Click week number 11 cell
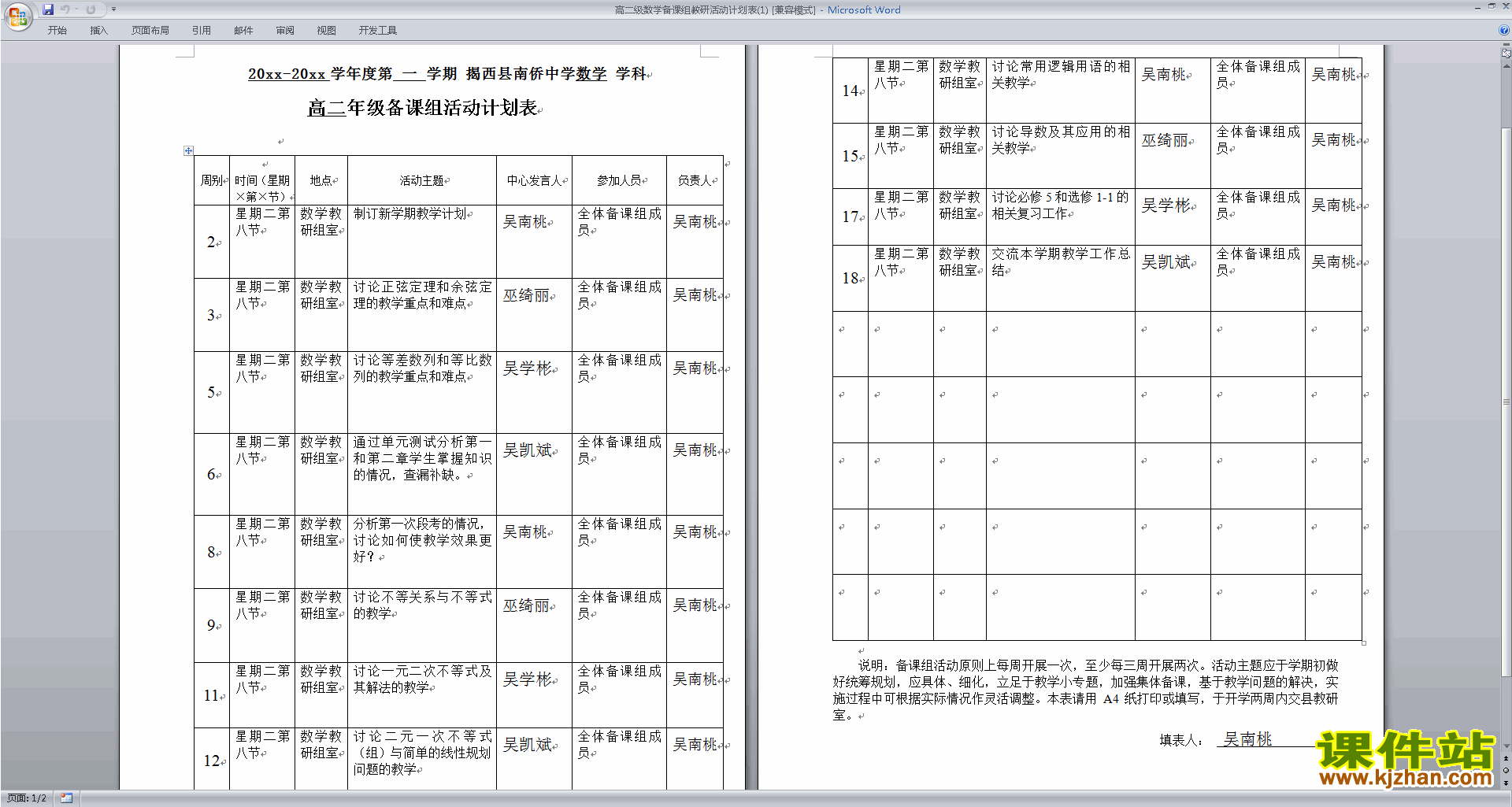The height and width of the screenshot is (807, 1512). [x=211, y=696]
